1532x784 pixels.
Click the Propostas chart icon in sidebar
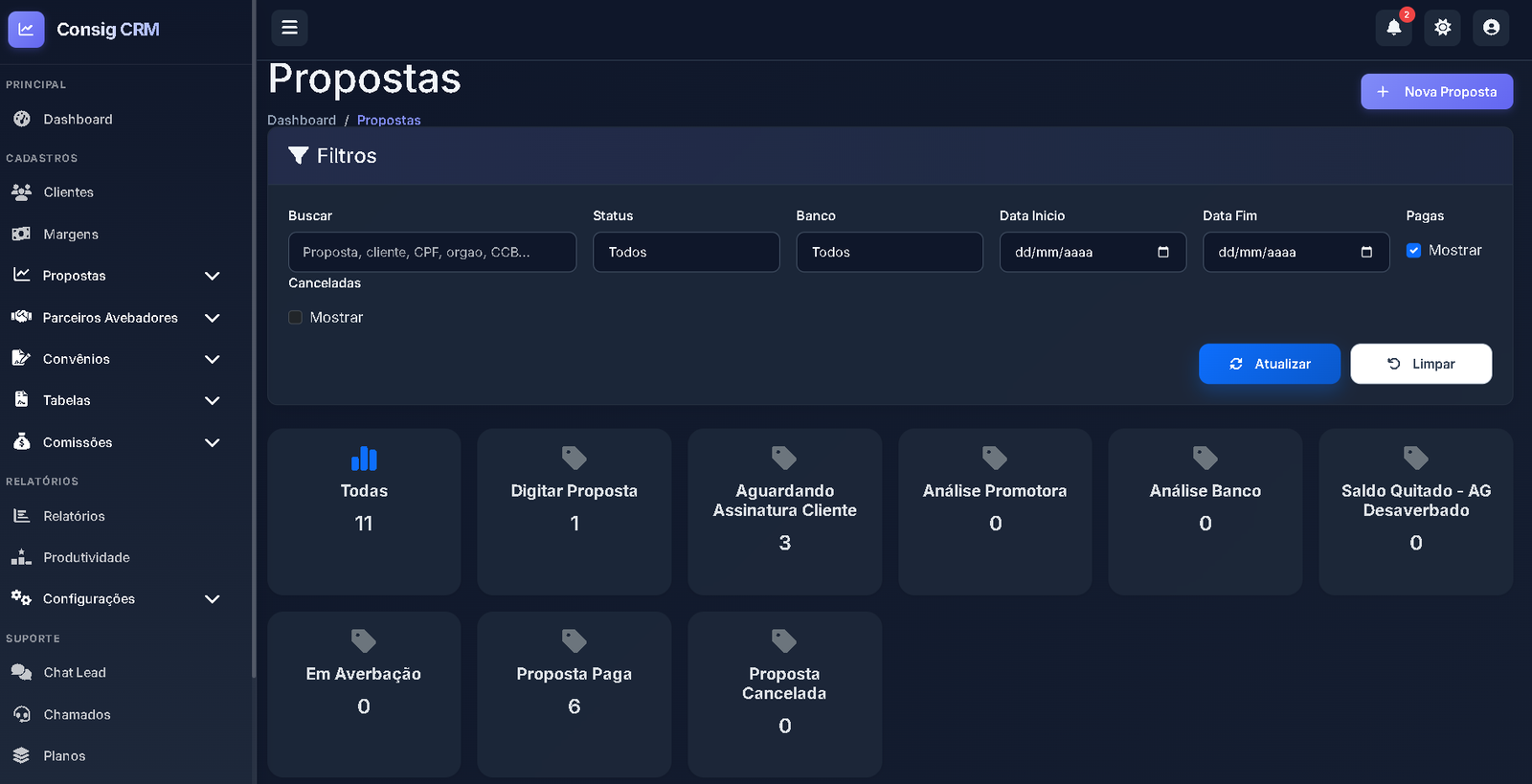(21, 275)
